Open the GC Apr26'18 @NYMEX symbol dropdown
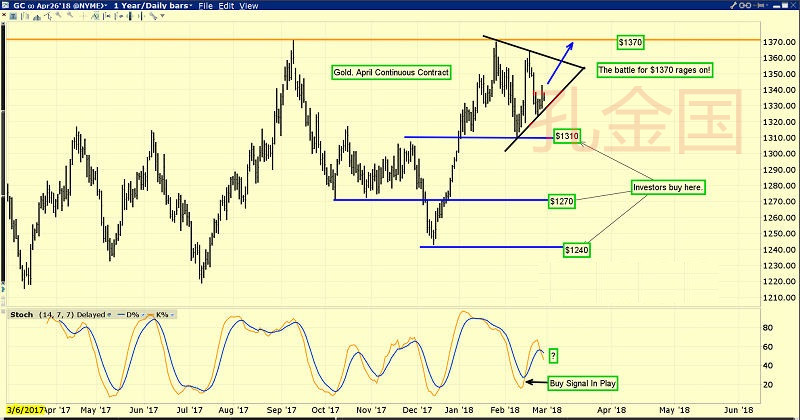 click(x=61, y=6)
